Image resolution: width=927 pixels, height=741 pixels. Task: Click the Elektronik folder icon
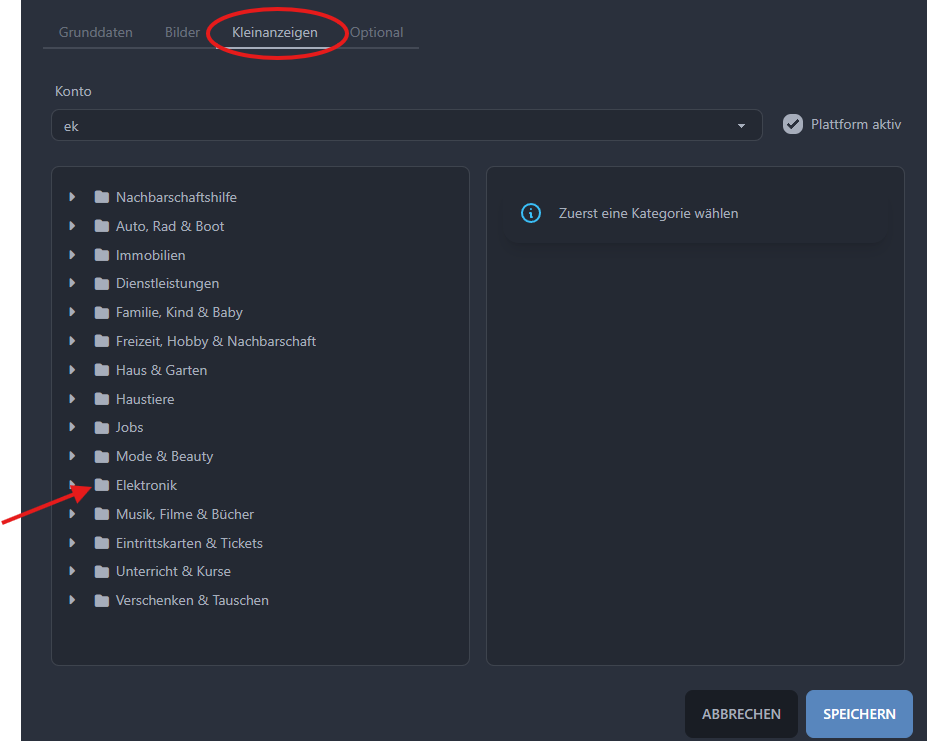(101, 485)
